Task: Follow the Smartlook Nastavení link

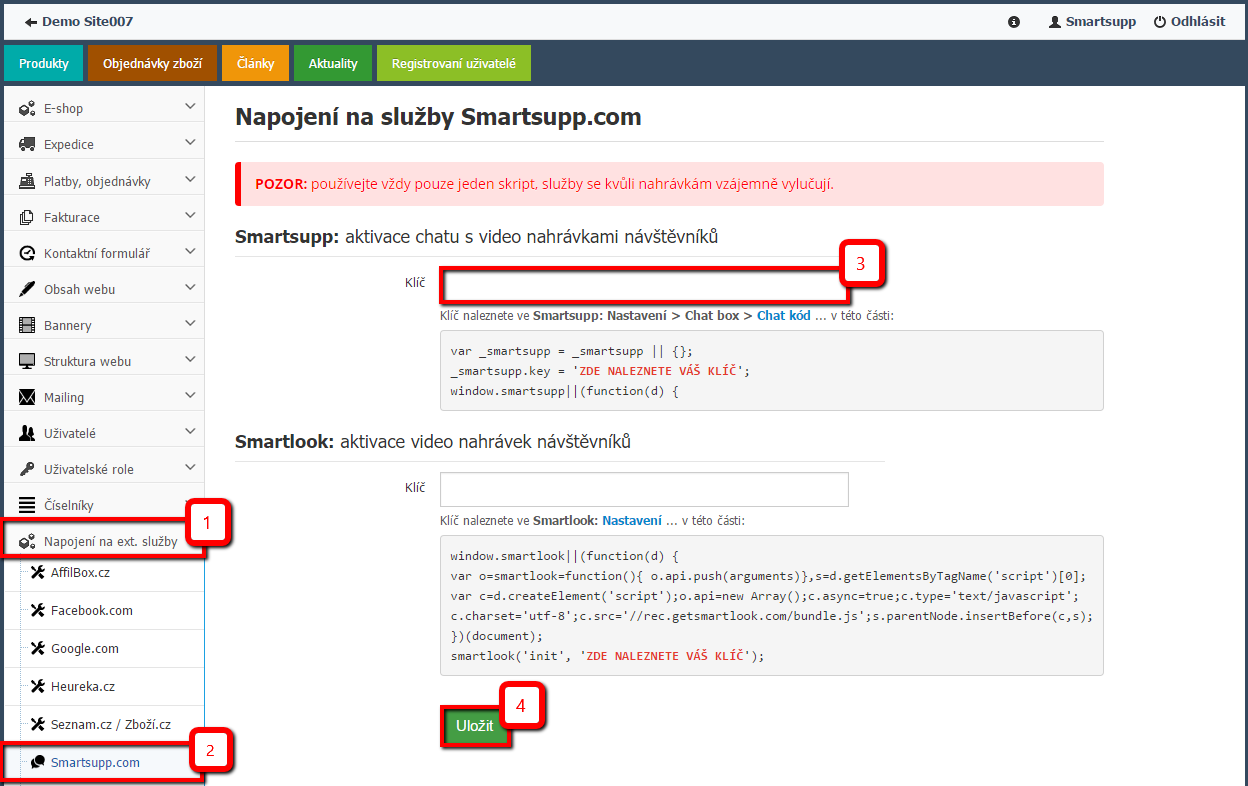Action: point(632,520)
